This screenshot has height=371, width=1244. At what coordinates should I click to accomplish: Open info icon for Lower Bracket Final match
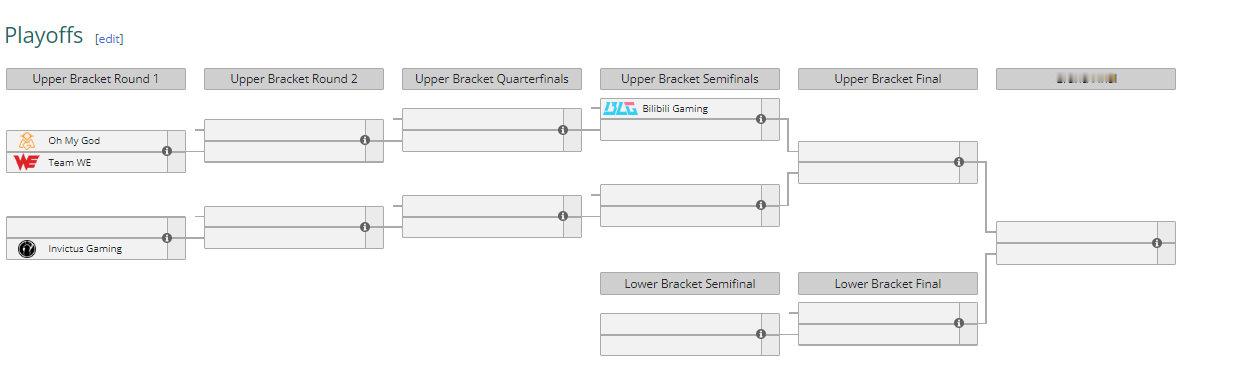pyautogui.click(x=959, y=323)
